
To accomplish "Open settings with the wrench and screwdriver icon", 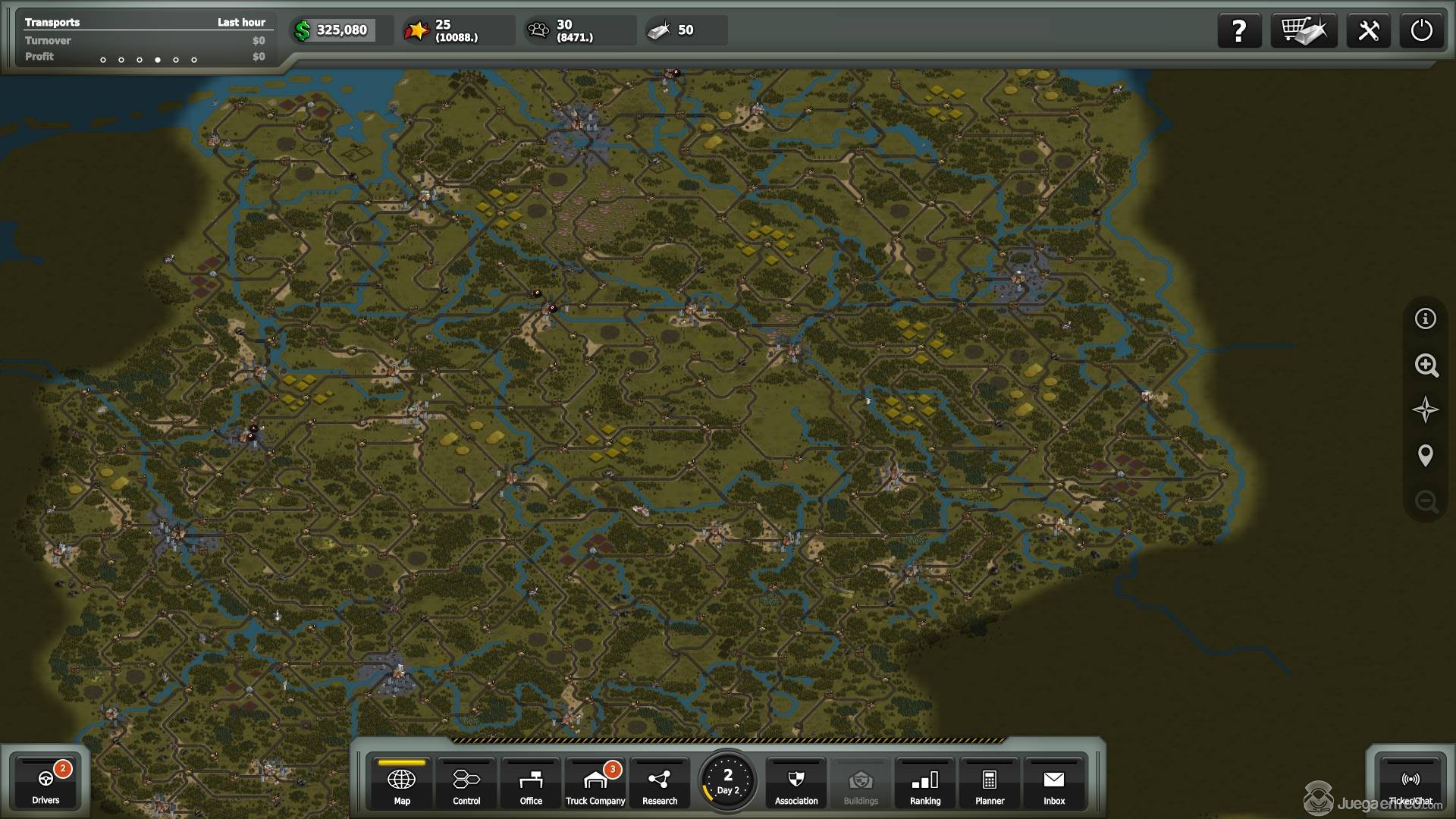I will (x=1368, y=31).
